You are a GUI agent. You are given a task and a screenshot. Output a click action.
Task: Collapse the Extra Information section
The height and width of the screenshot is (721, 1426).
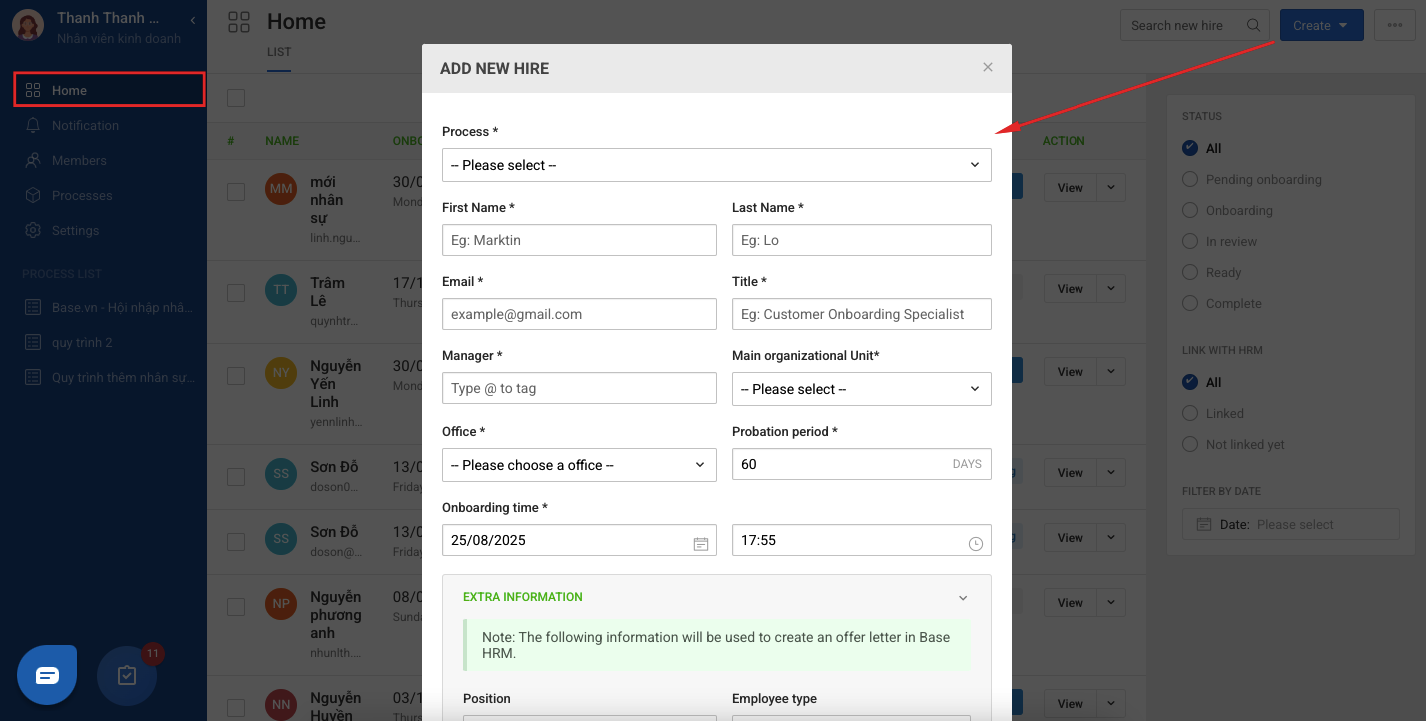(x=963, y=598)
